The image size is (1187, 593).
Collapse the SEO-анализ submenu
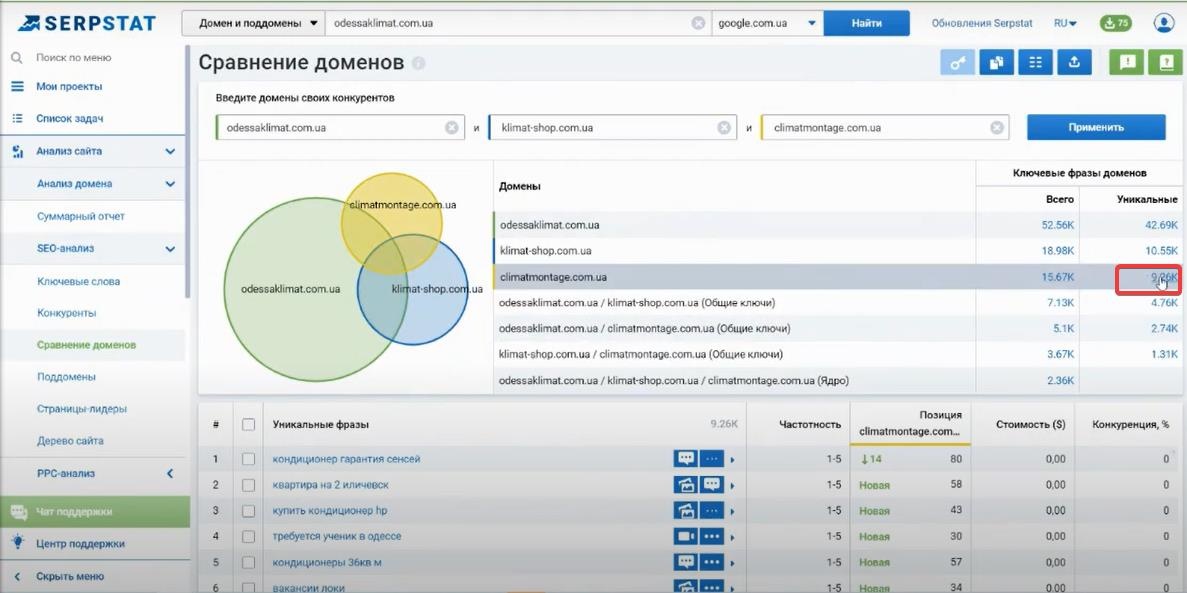[170, 248]
